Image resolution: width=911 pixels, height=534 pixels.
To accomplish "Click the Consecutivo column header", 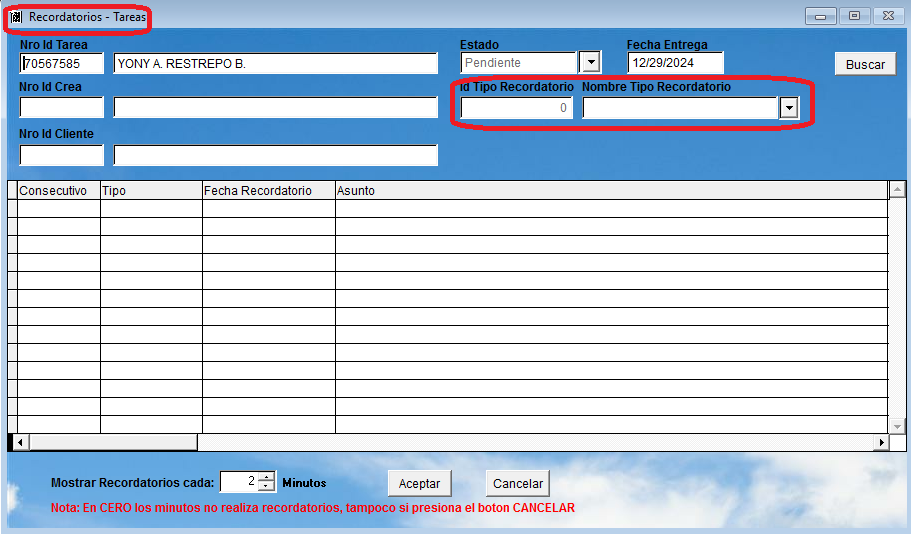I will 59,191.
